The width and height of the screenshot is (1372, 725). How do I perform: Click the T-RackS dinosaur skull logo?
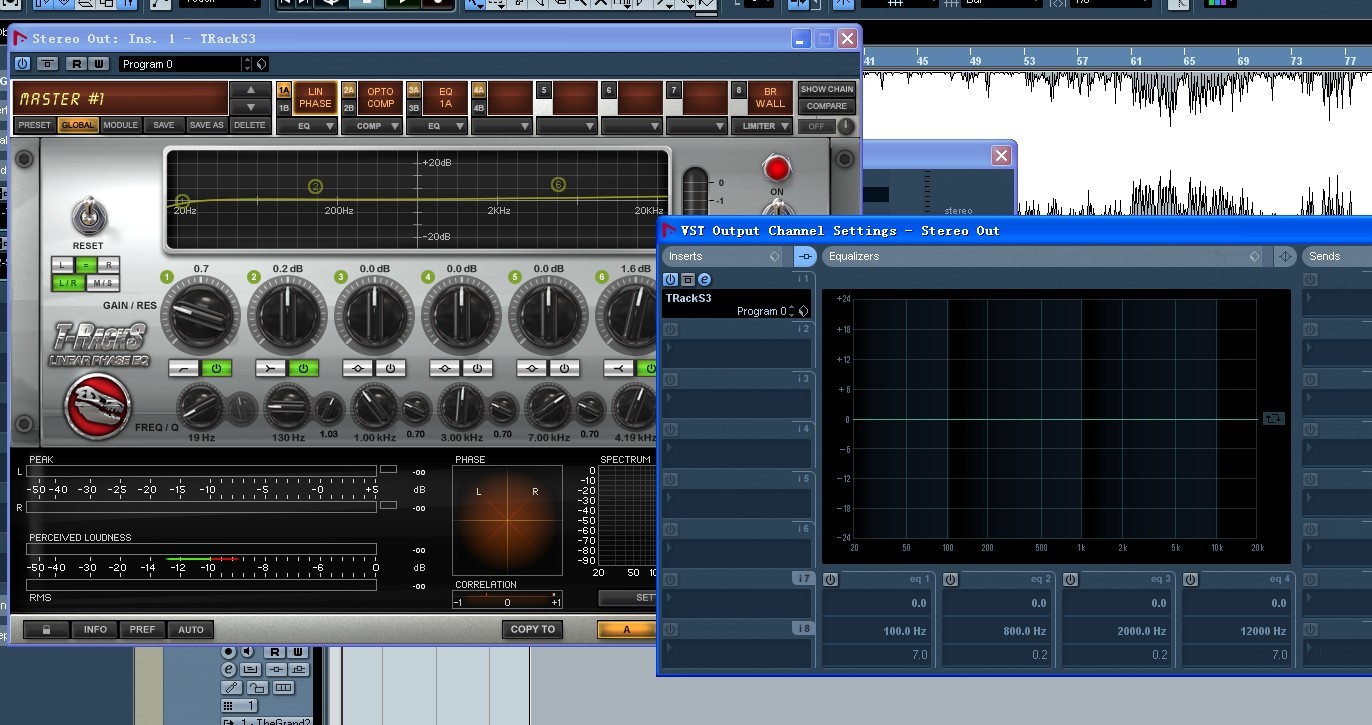(97, 405)
